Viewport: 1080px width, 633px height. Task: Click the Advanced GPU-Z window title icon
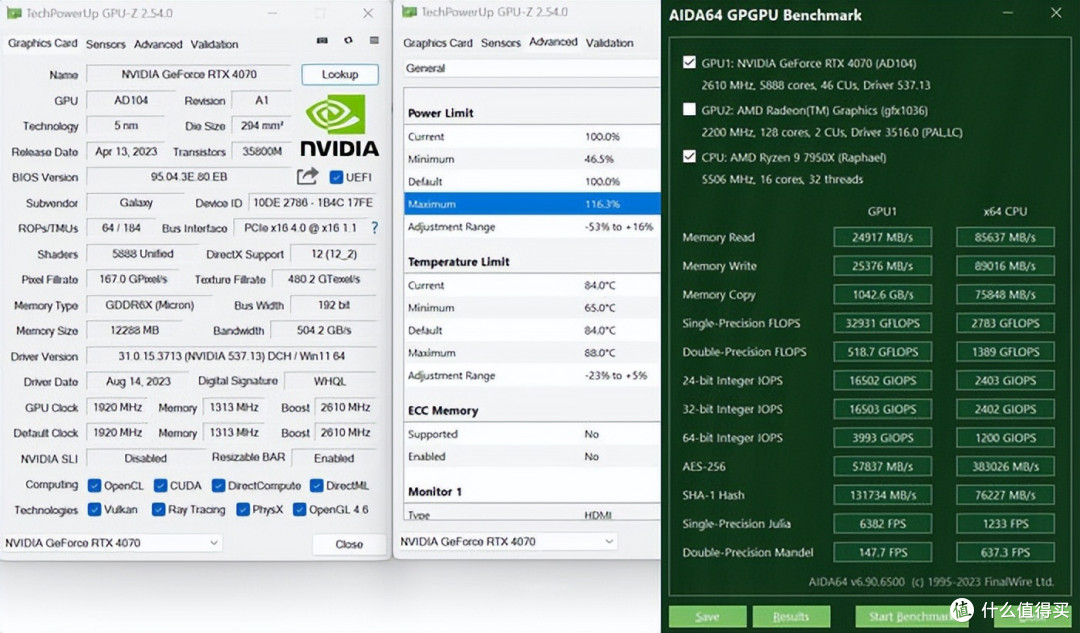click(409, 12)
